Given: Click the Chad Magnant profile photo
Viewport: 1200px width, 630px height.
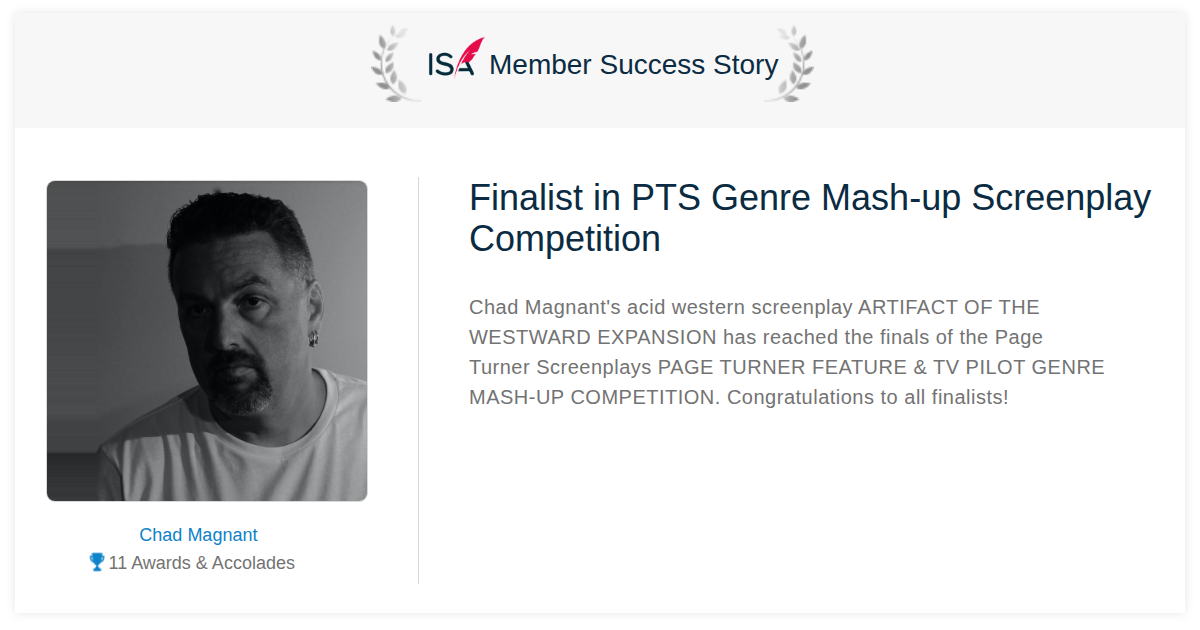Looking at the screenshot, I should click(x=207, y=341).
